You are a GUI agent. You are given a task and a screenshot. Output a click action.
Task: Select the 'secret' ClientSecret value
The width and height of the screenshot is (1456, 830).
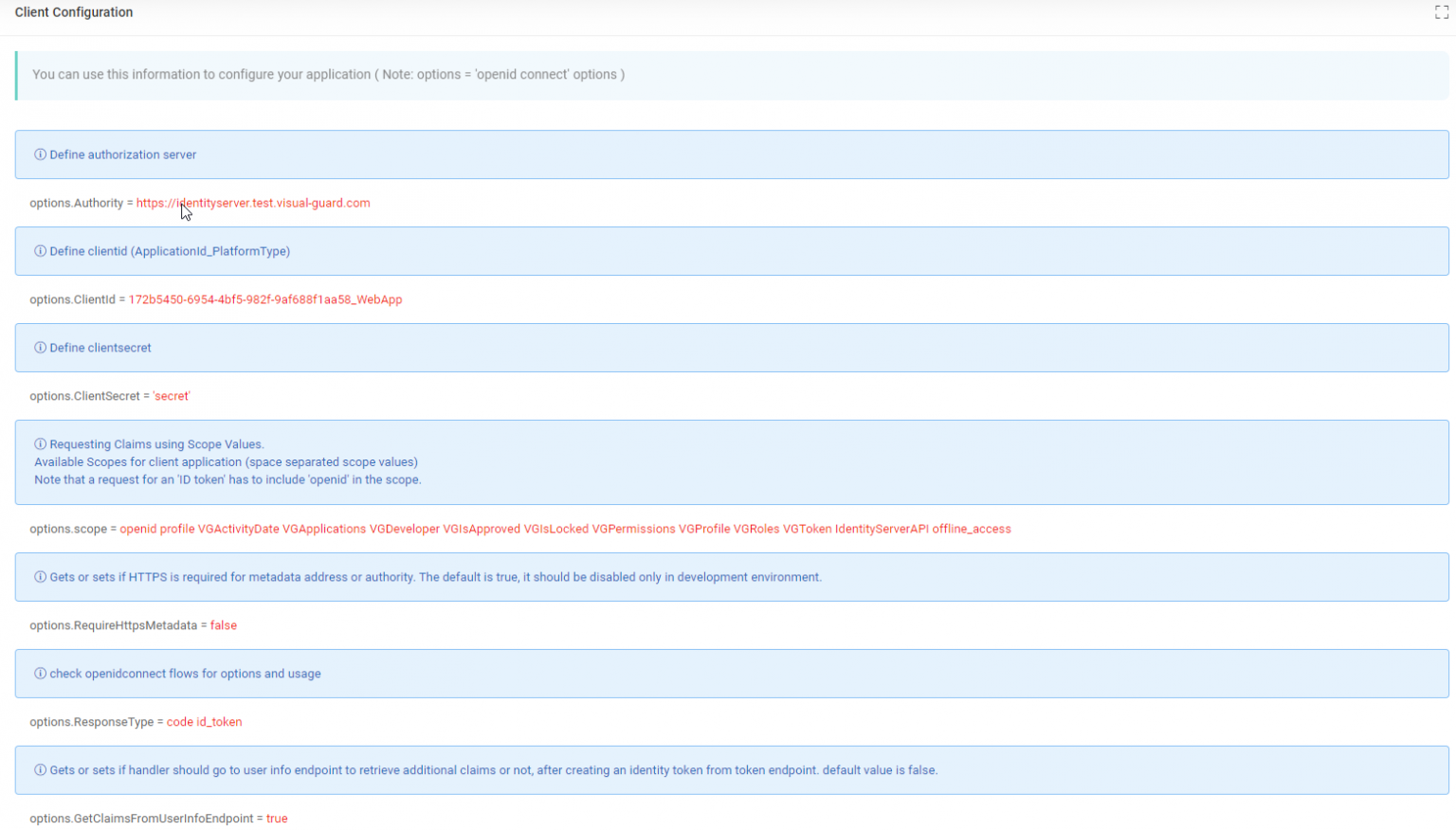click(172, 396)
